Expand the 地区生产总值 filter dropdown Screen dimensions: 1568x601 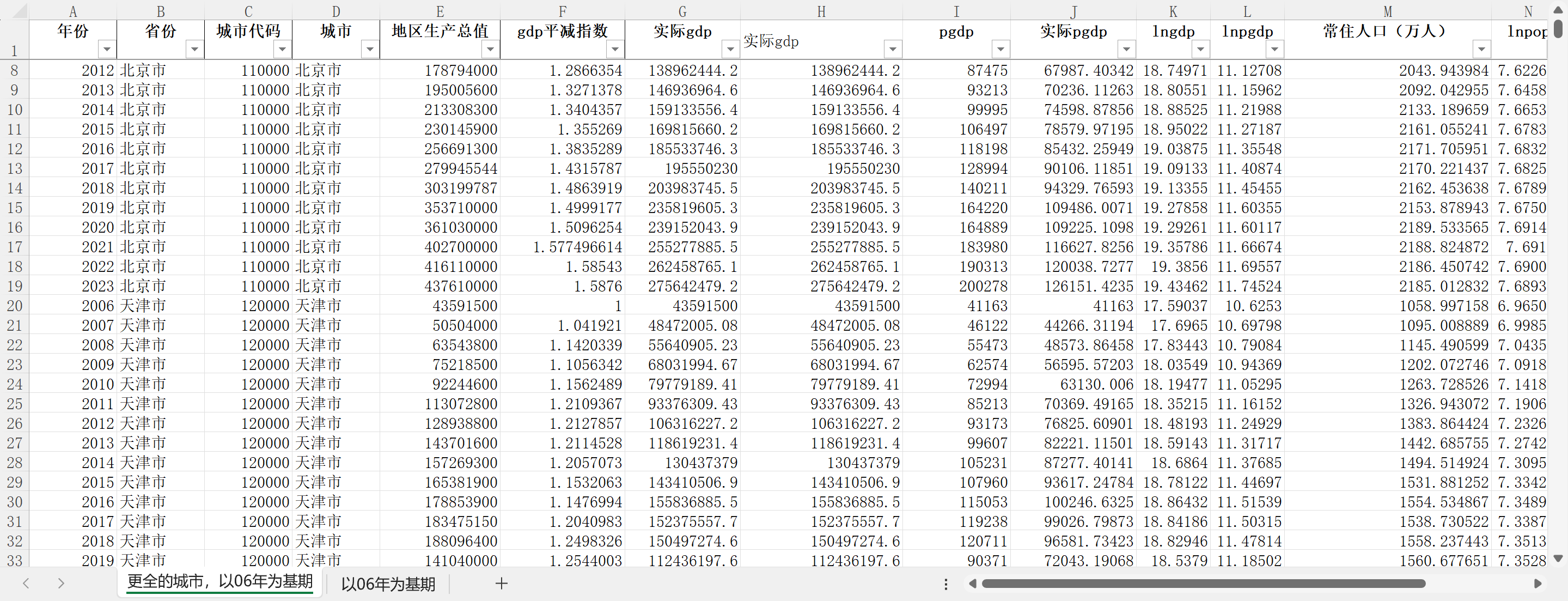click(x=490, y=48)
